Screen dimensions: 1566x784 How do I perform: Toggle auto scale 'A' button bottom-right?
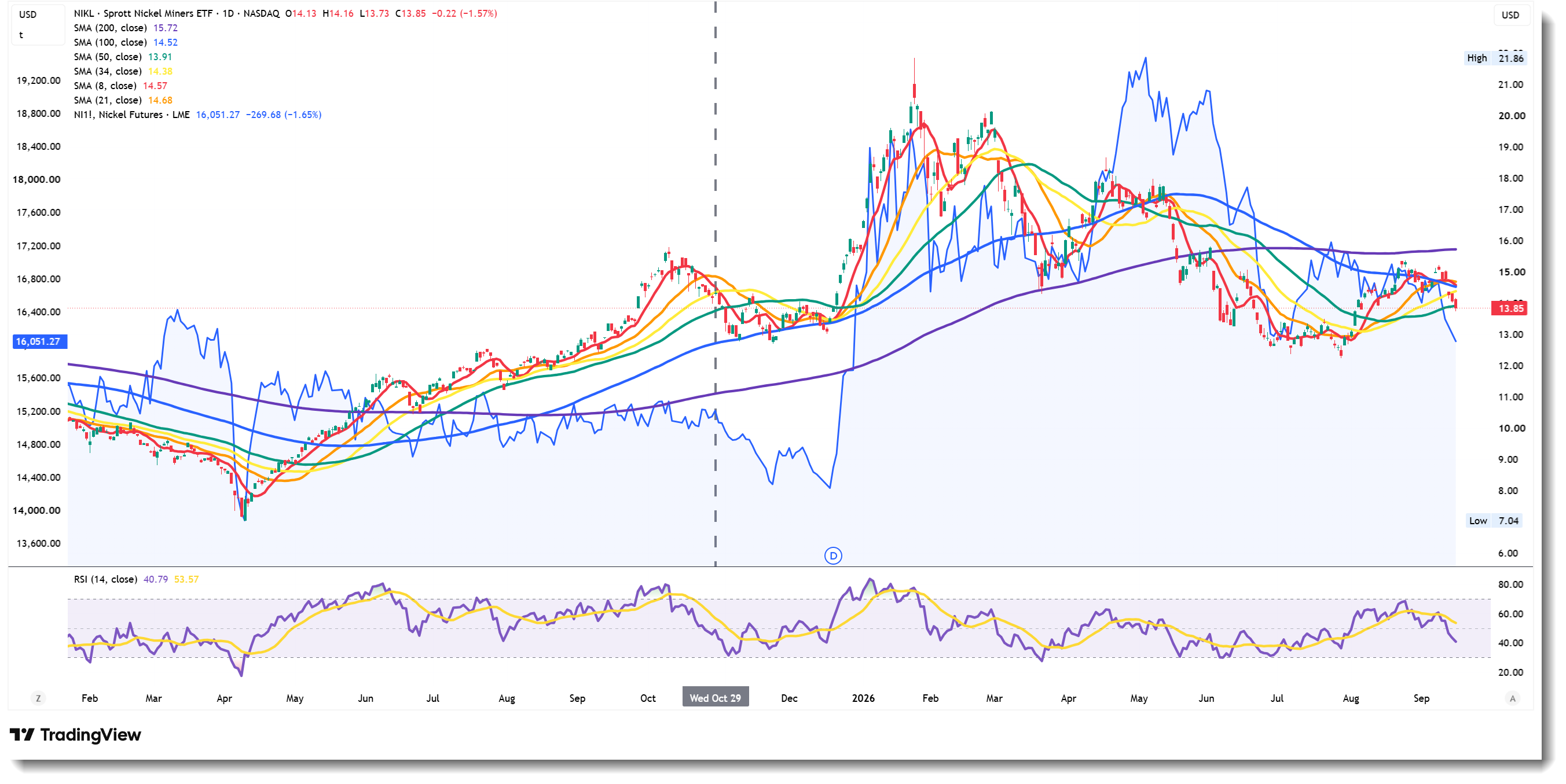click(1513, 698)
